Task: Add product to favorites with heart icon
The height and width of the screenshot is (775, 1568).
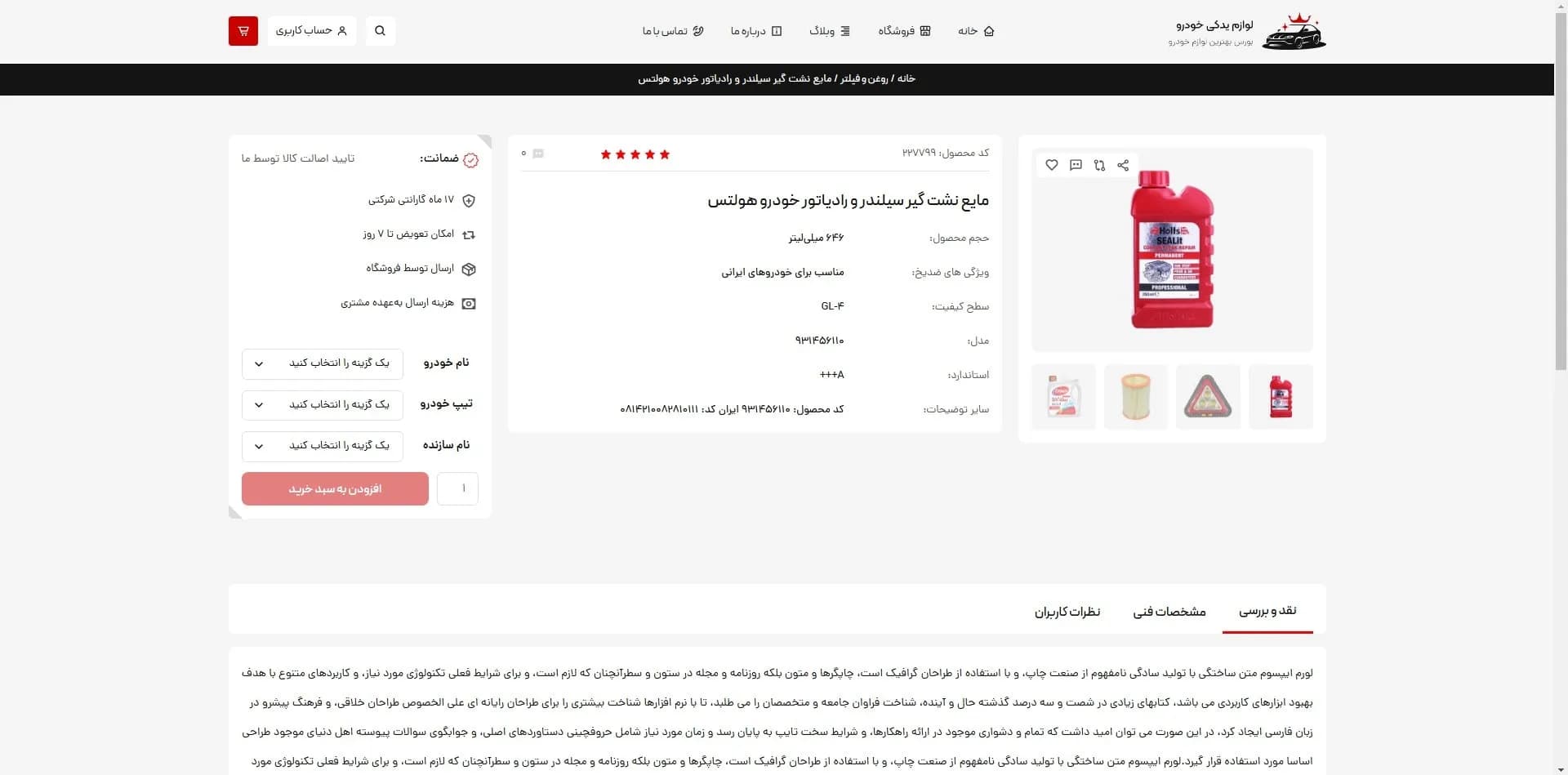Action: tap(1052, 165)
